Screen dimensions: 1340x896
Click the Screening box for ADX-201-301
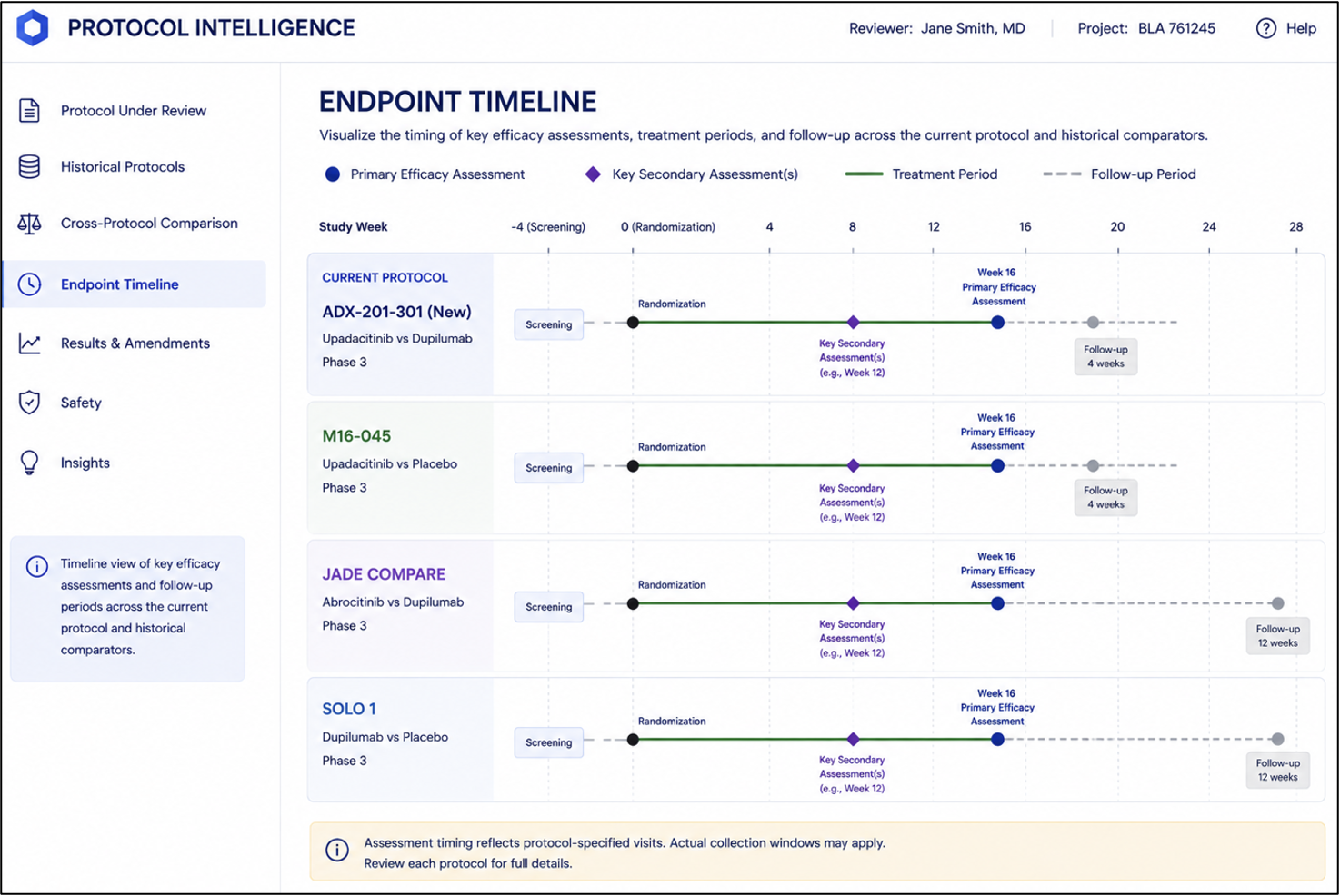tap(549, 324)
